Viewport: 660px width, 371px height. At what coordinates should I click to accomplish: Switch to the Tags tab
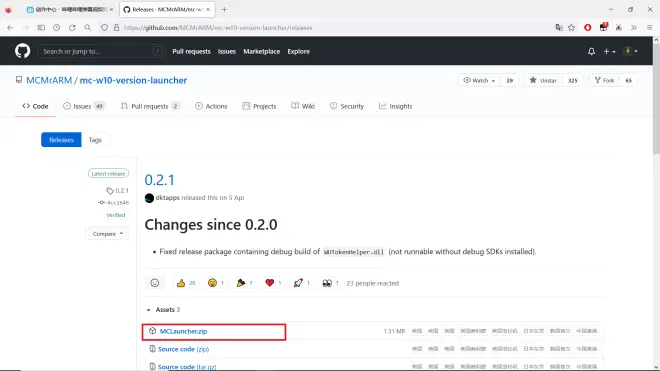pyautogui.click(x=95, y=140)
